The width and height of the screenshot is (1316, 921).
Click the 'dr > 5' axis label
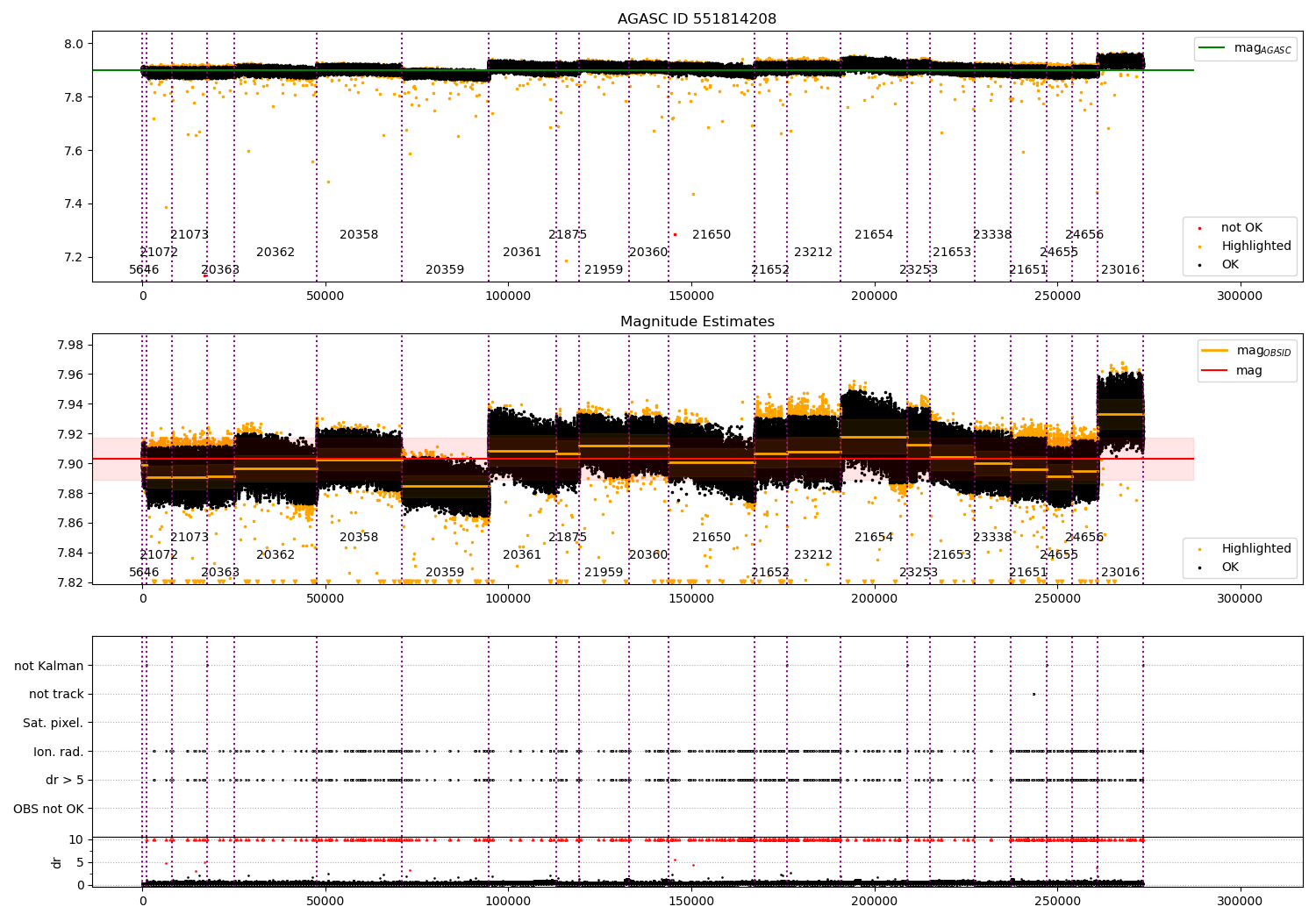click(x=65, y=781)
